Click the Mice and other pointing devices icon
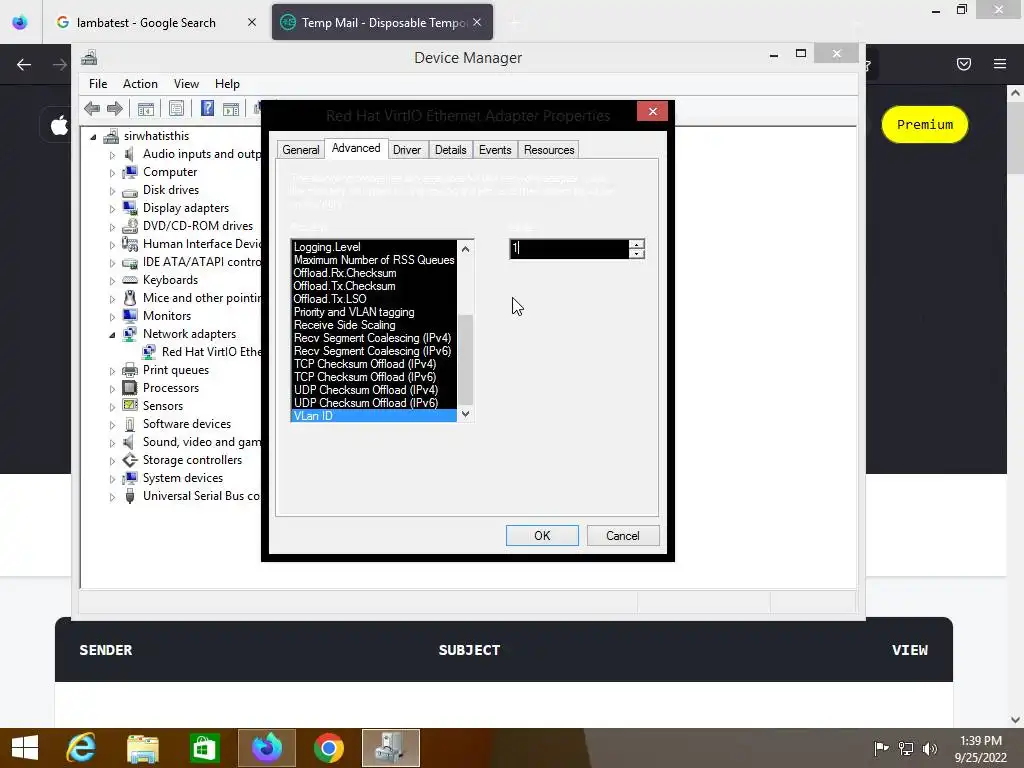 pyautogui.click(x=130, y=298)
